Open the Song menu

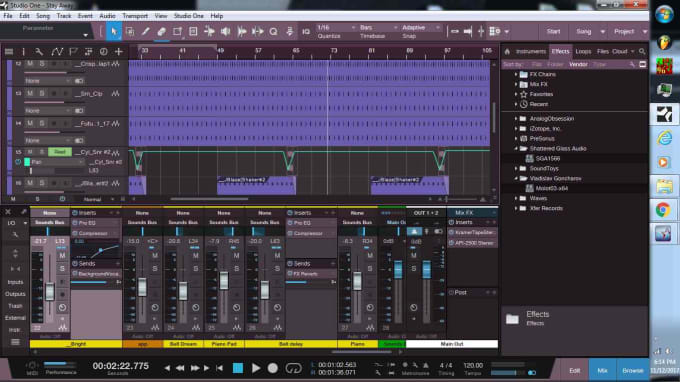coord(42,16)
